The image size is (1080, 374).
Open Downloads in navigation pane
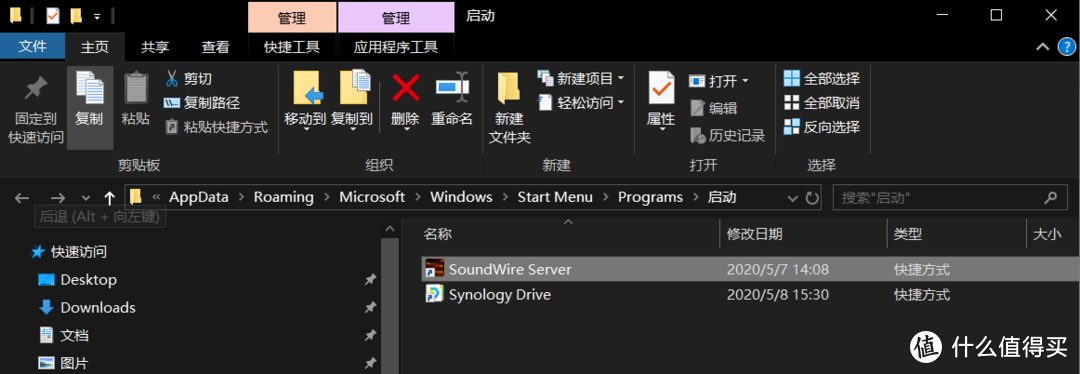point(86,307)
